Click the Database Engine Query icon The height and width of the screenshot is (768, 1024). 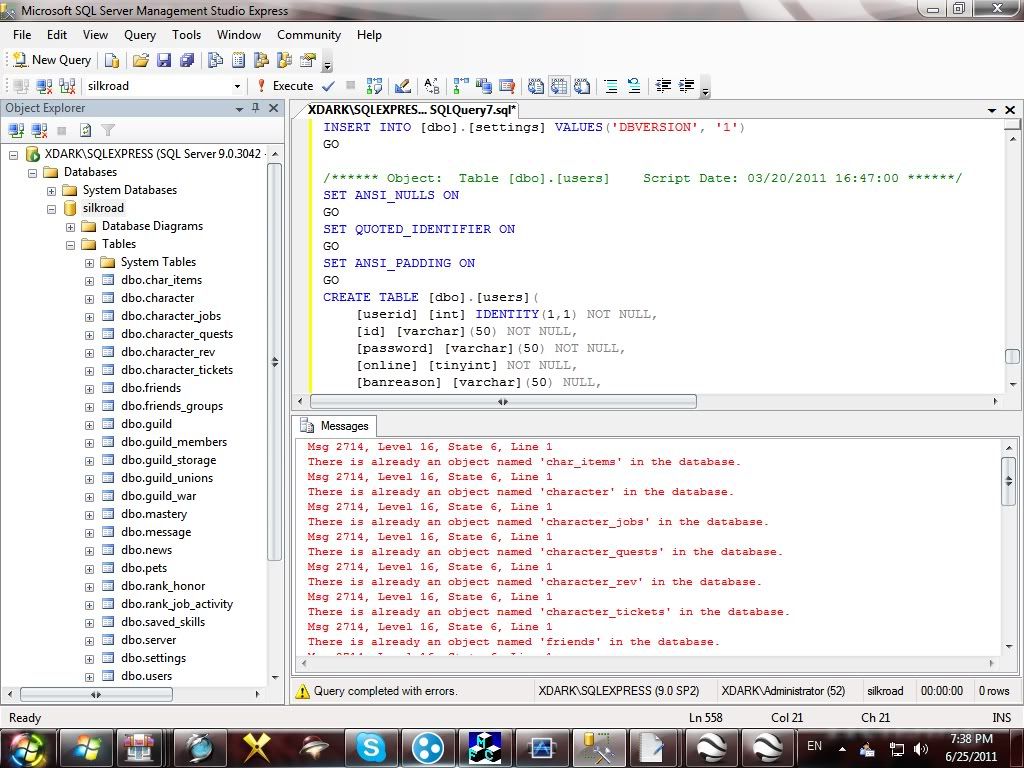pyautogui.click(x=112, y=61)
